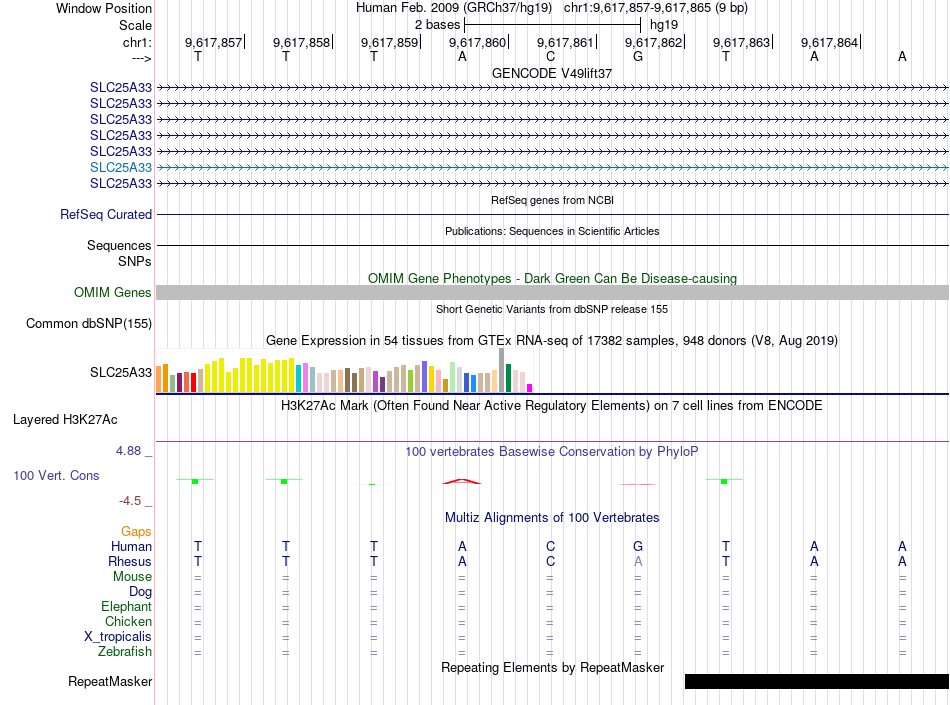Click the Chicken species label
This screenshot has width=950, height=705.
128,621
